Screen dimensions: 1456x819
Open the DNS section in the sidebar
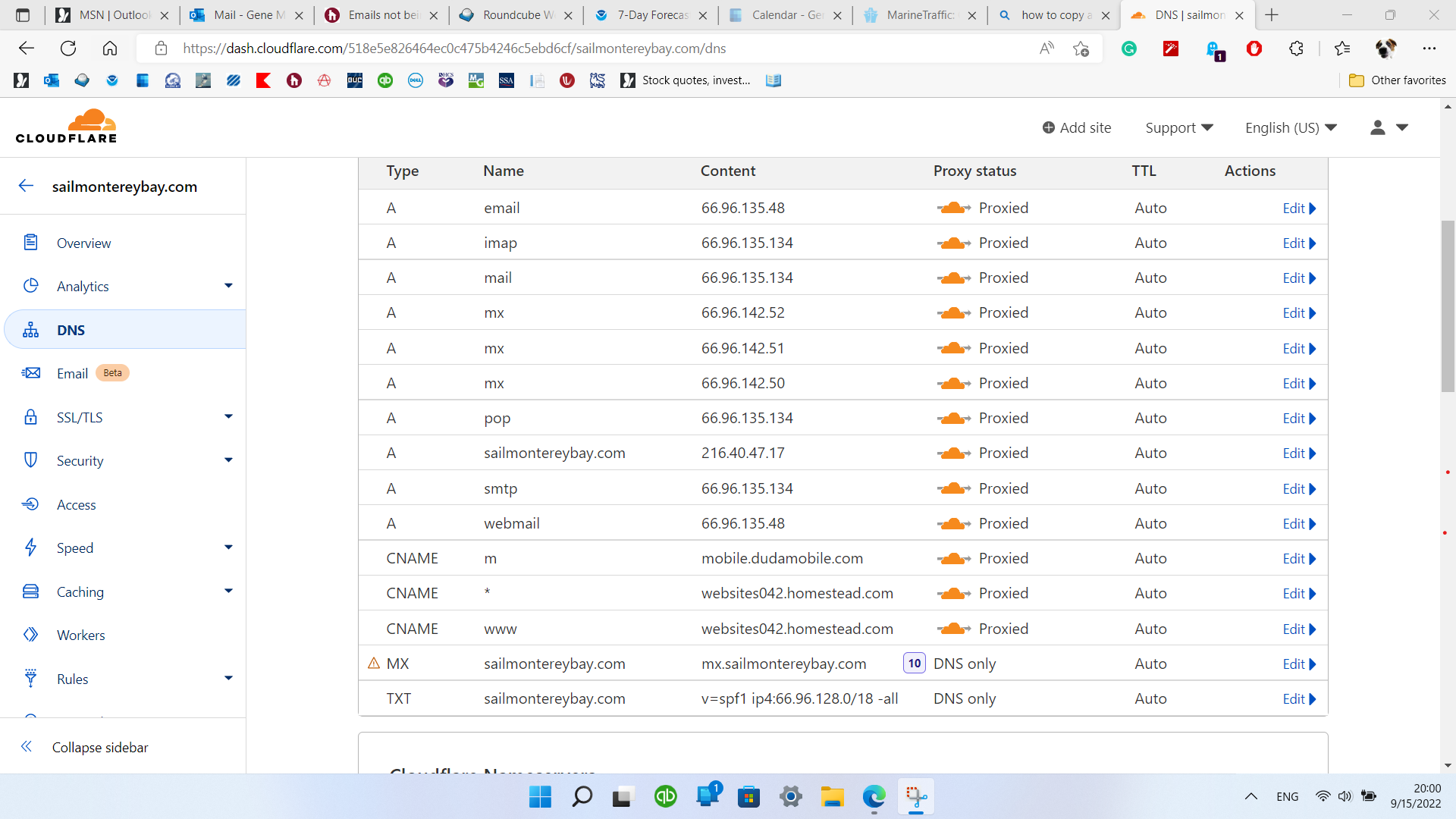(x=71, y=329)
